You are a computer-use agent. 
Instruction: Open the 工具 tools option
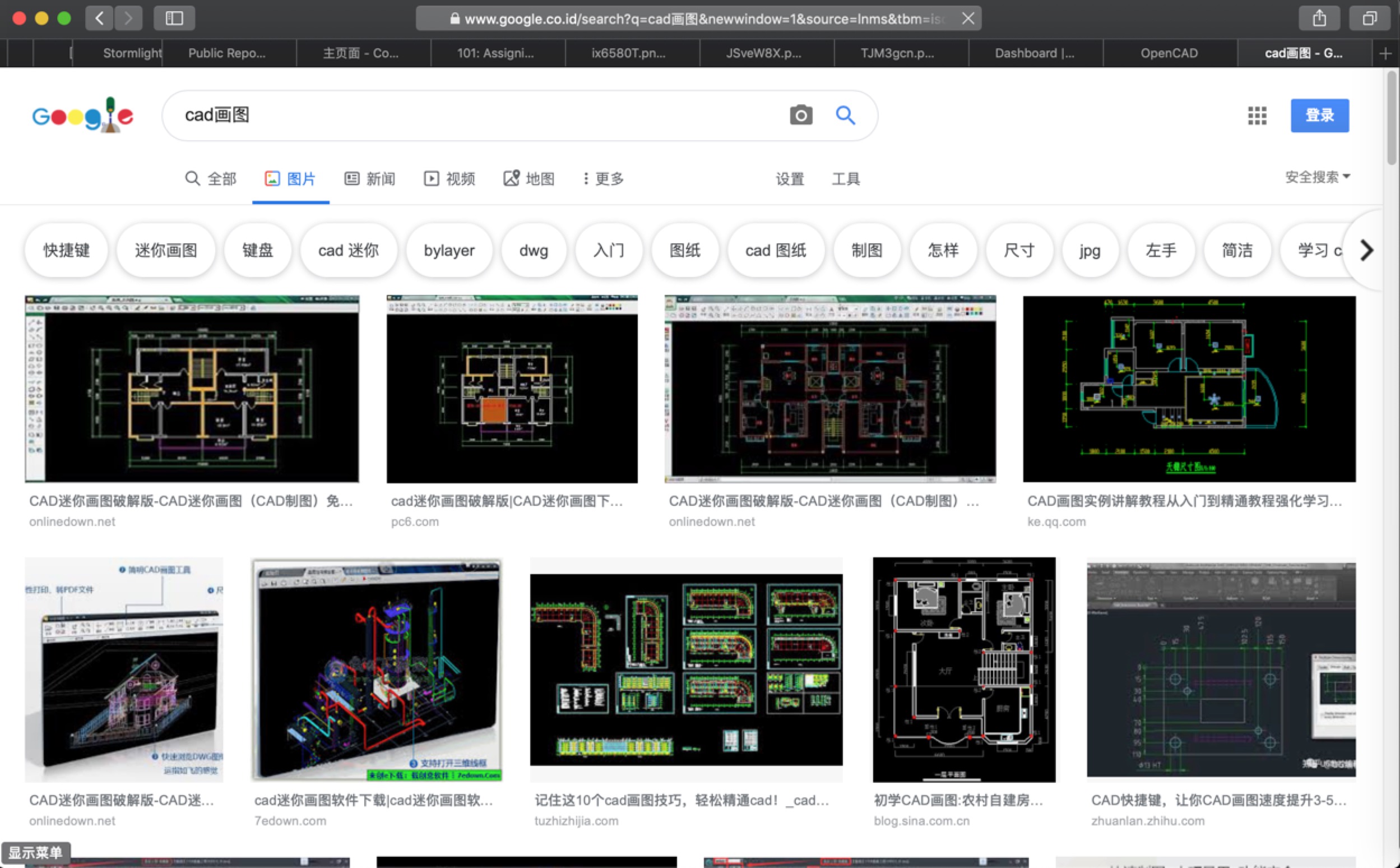[x=846, y=178]
